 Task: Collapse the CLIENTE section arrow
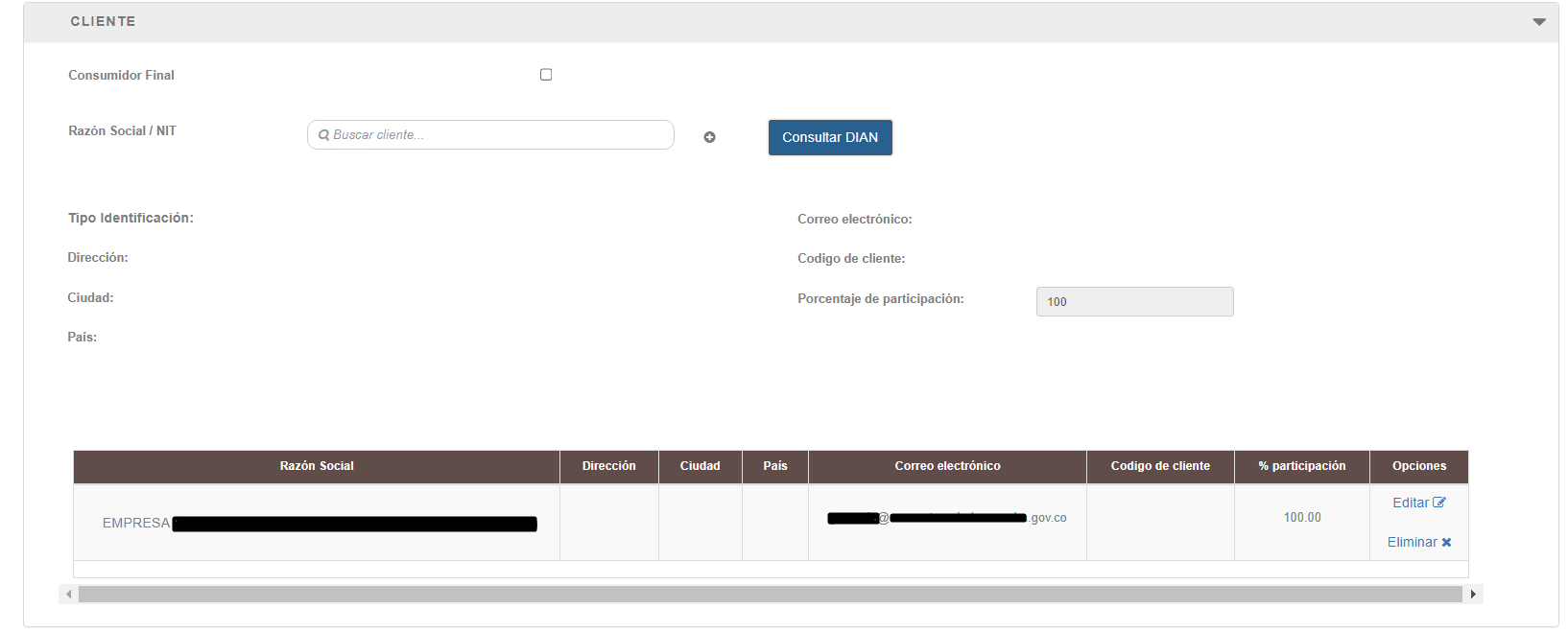[x=1538, y=22]
